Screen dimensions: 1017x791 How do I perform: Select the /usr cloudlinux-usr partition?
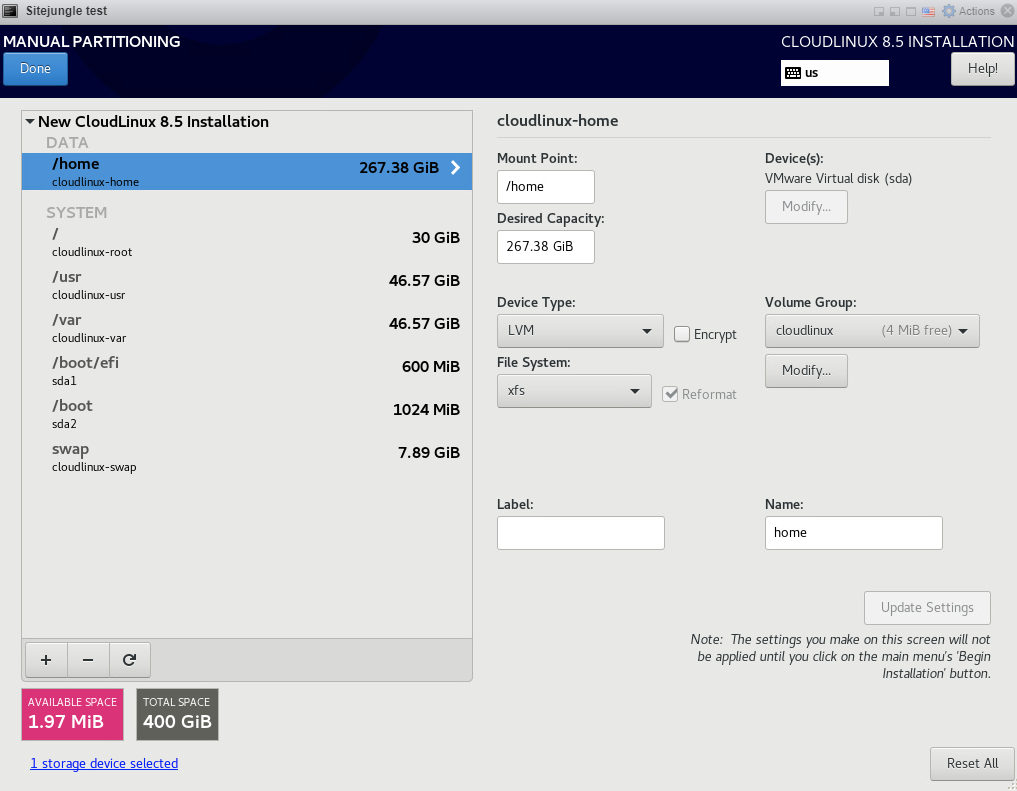pyautogui.click(x=246, y=285)
